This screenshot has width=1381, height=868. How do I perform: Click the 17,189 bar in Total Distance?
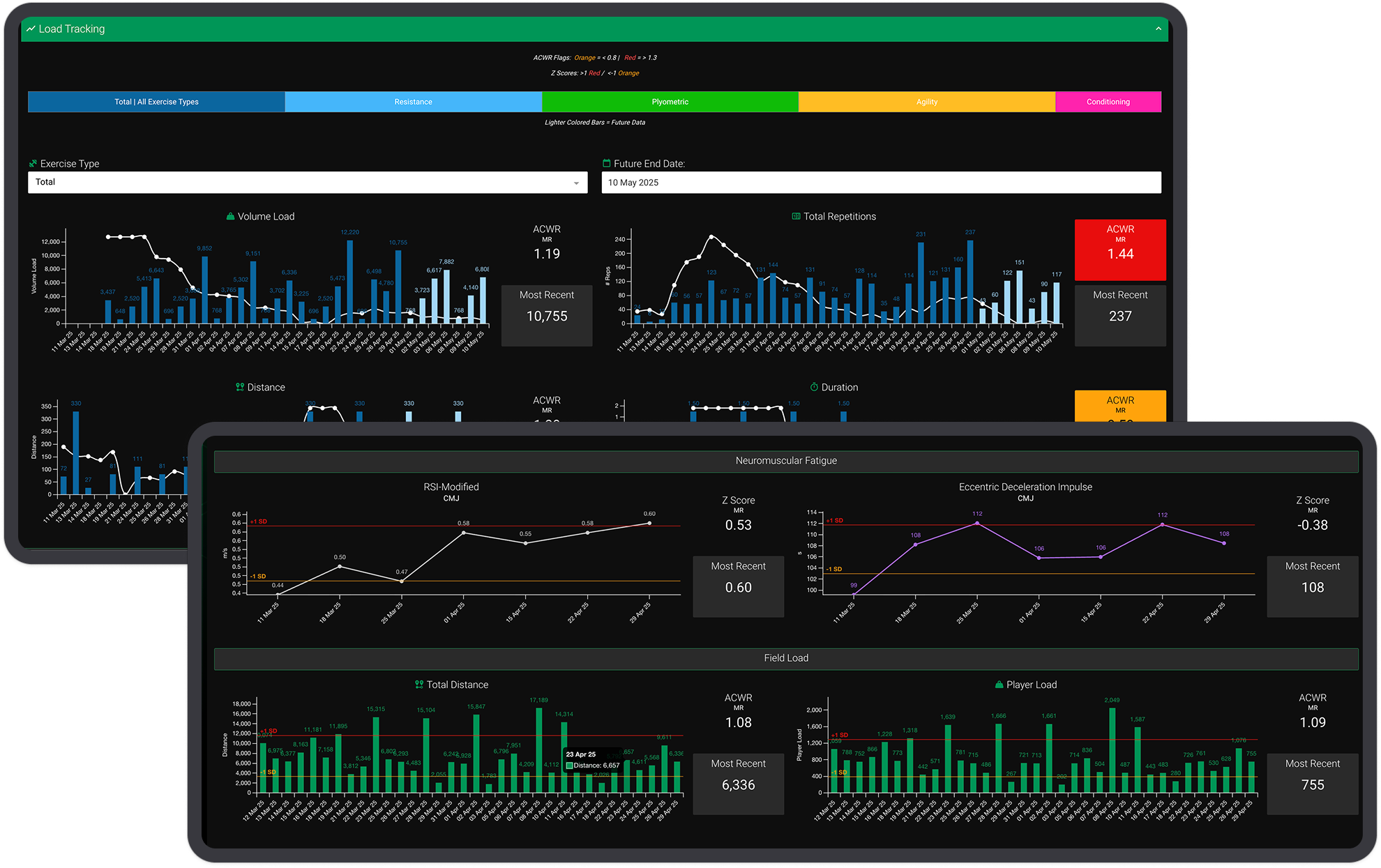pos(539,750)
